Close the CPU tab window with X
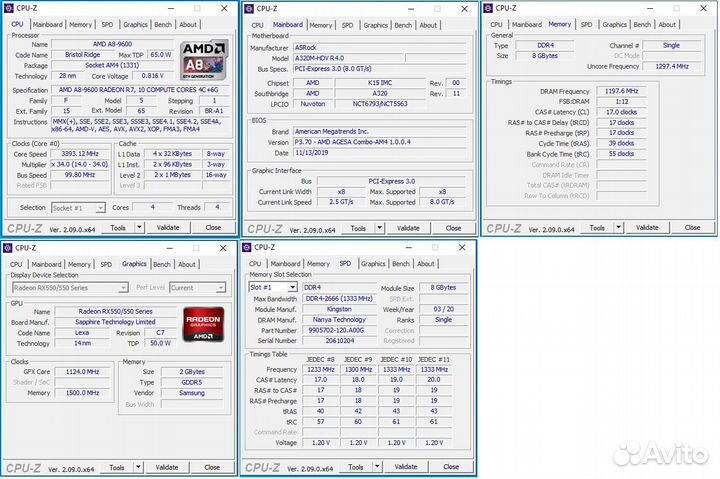 click(x=224, y=8)
